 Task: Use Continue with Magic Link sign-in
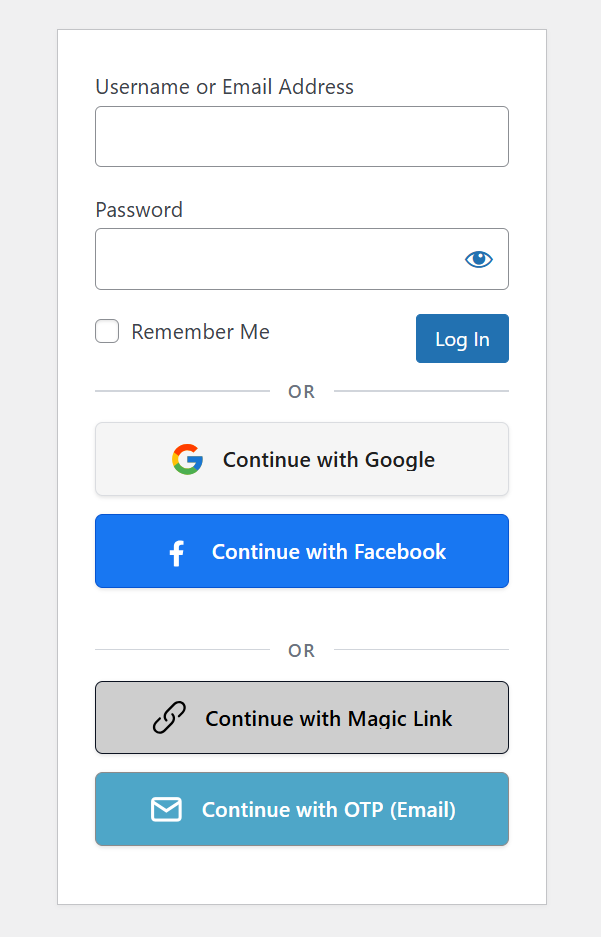(x=301, y=717)
